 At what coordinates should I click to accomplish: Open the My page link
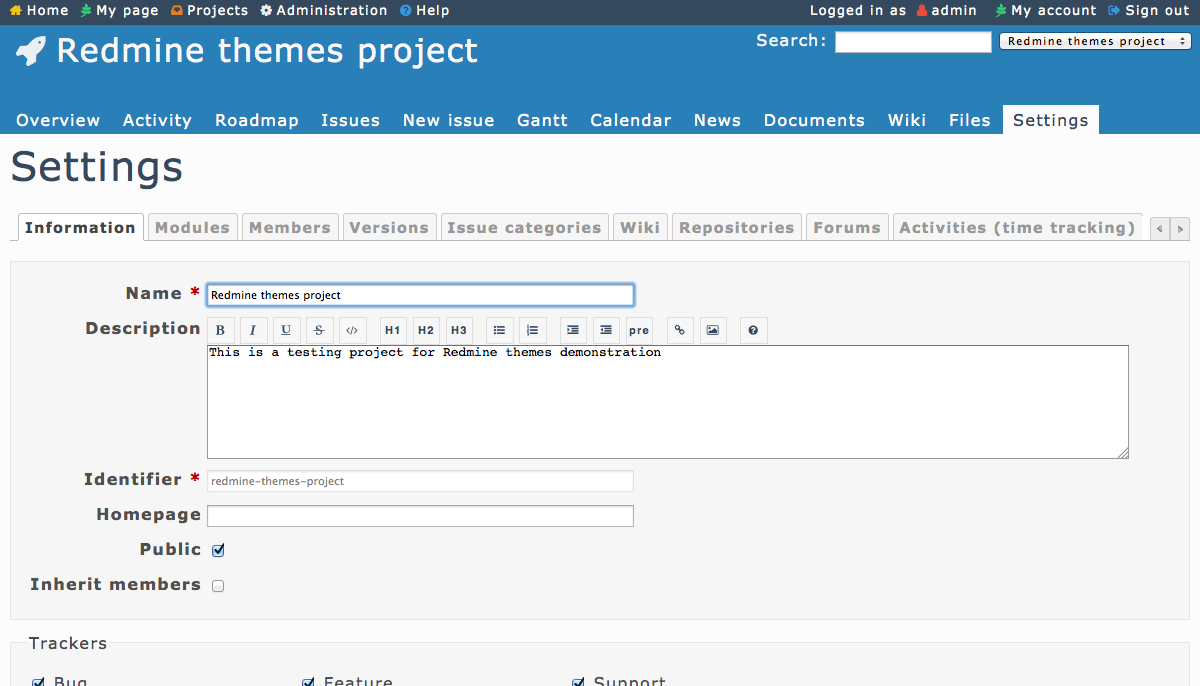pyautogui.click(x=119, y=10)
